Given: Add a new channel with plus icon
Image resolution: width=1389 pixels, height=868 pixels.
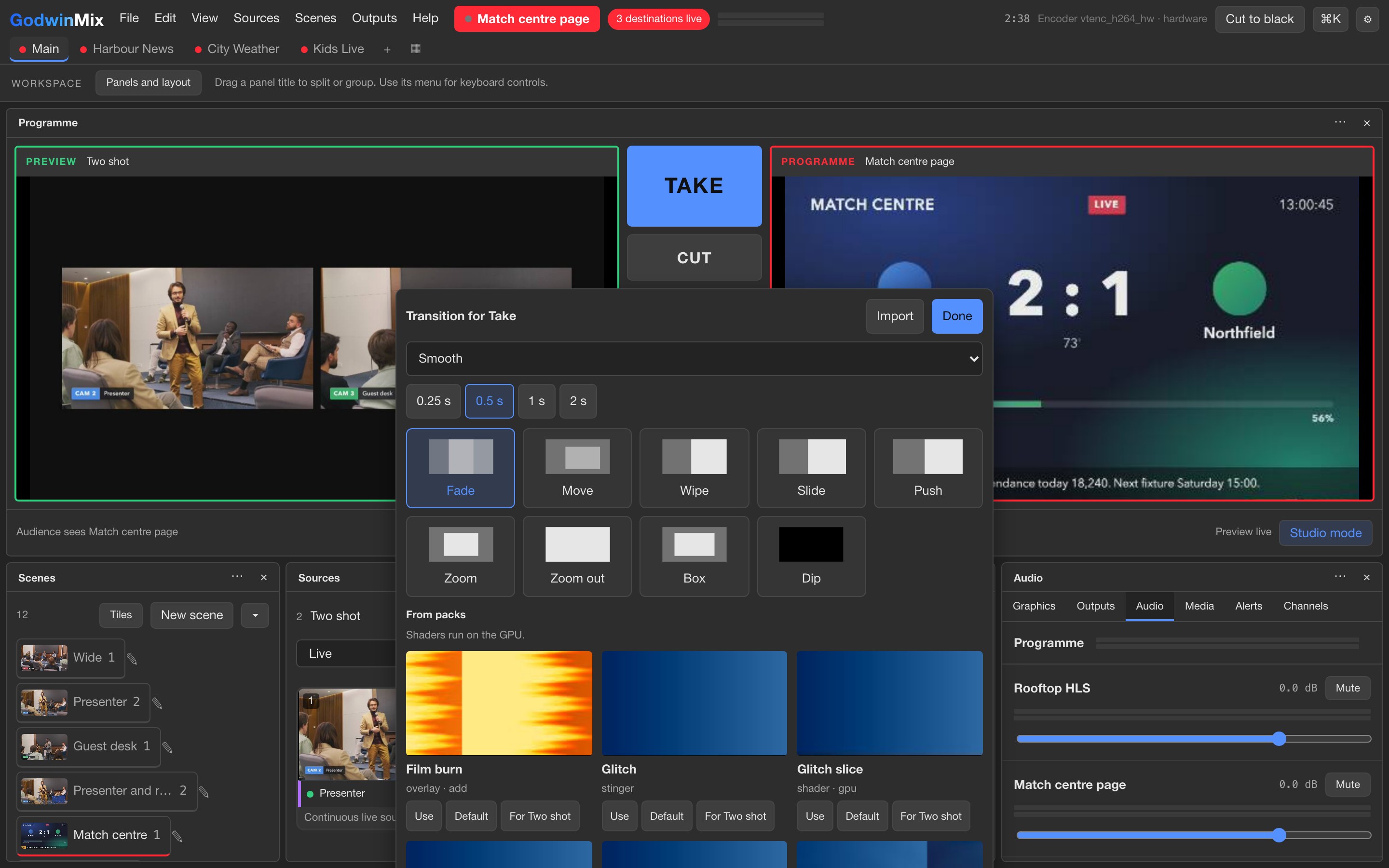Looking at the screenshot, I should click(x=387, y=49).
